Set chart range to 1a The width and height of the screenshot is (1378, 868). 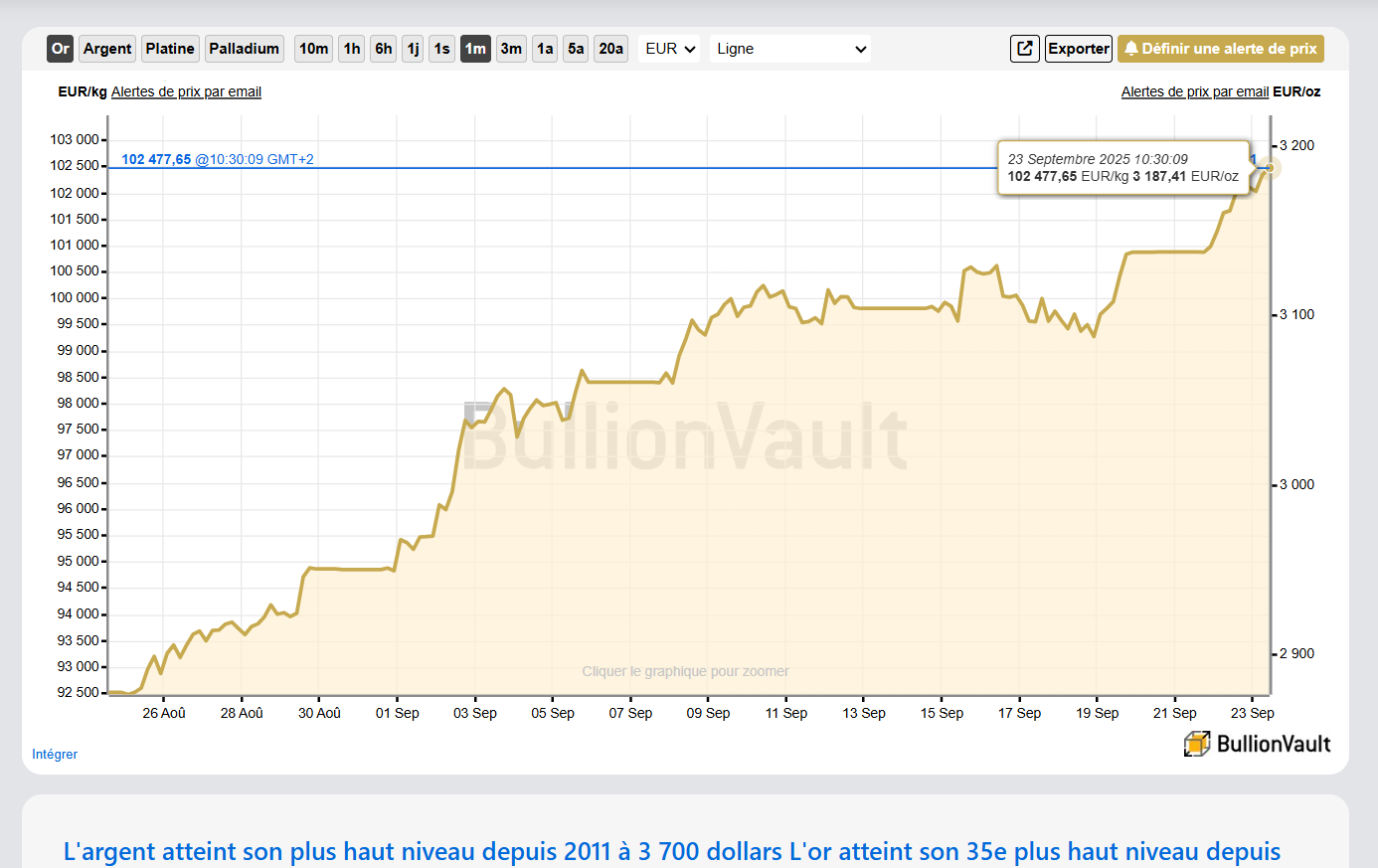(545, 49)
